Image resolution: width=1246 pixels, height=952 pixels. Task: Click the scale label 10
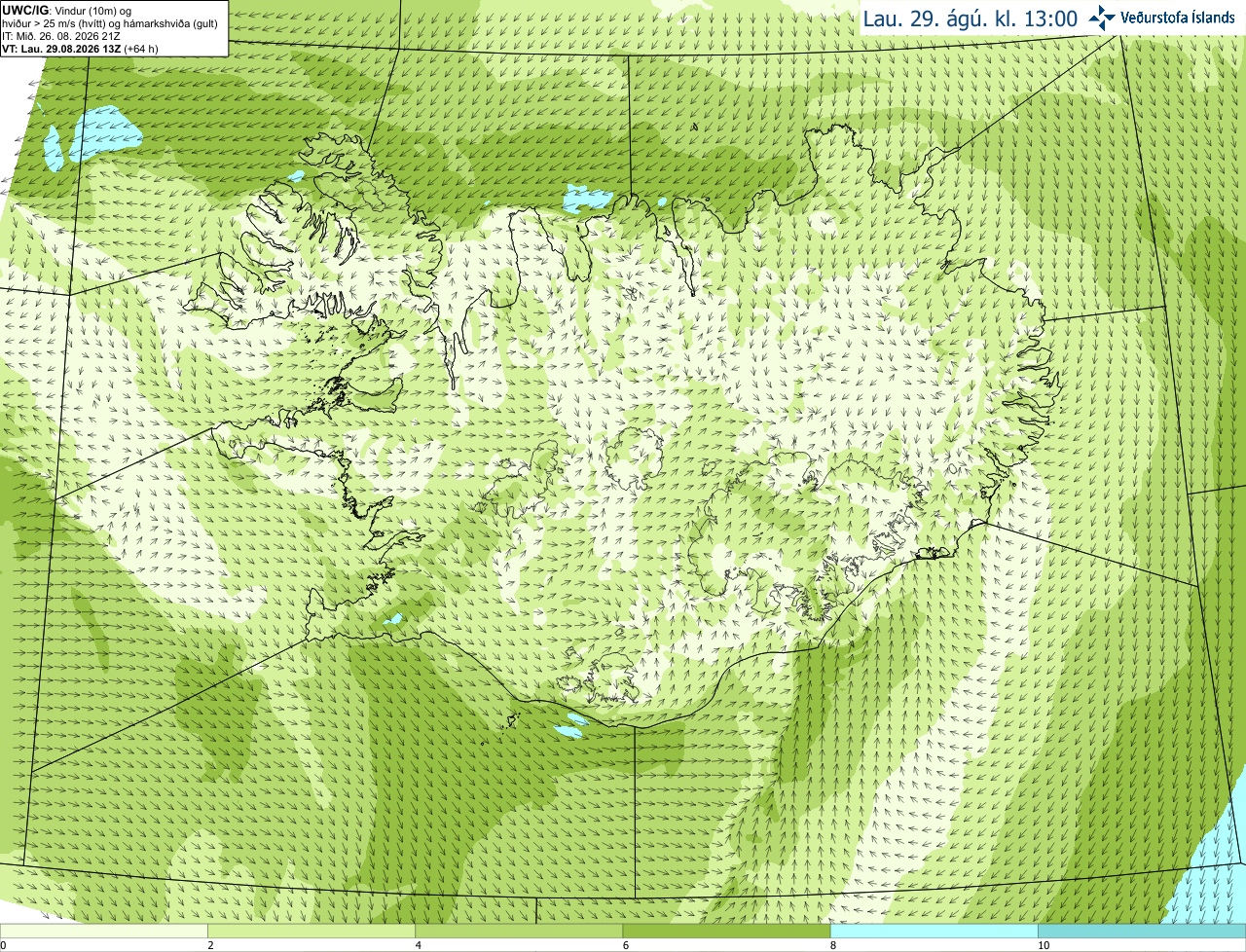tap(1044, 945)
